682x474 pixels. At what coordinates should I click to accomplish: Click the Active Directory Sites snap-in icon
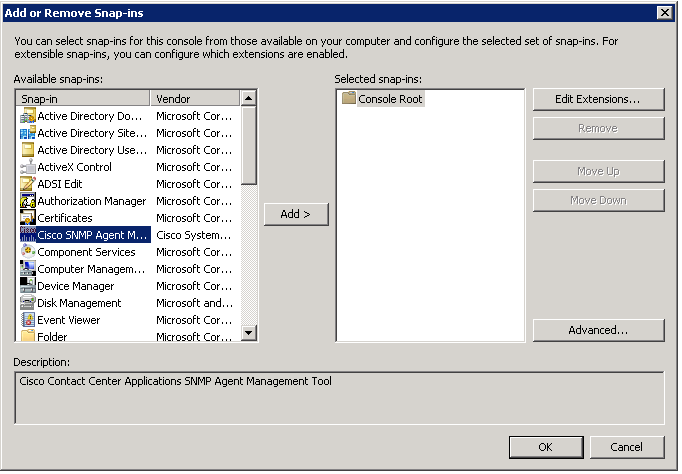28,133
